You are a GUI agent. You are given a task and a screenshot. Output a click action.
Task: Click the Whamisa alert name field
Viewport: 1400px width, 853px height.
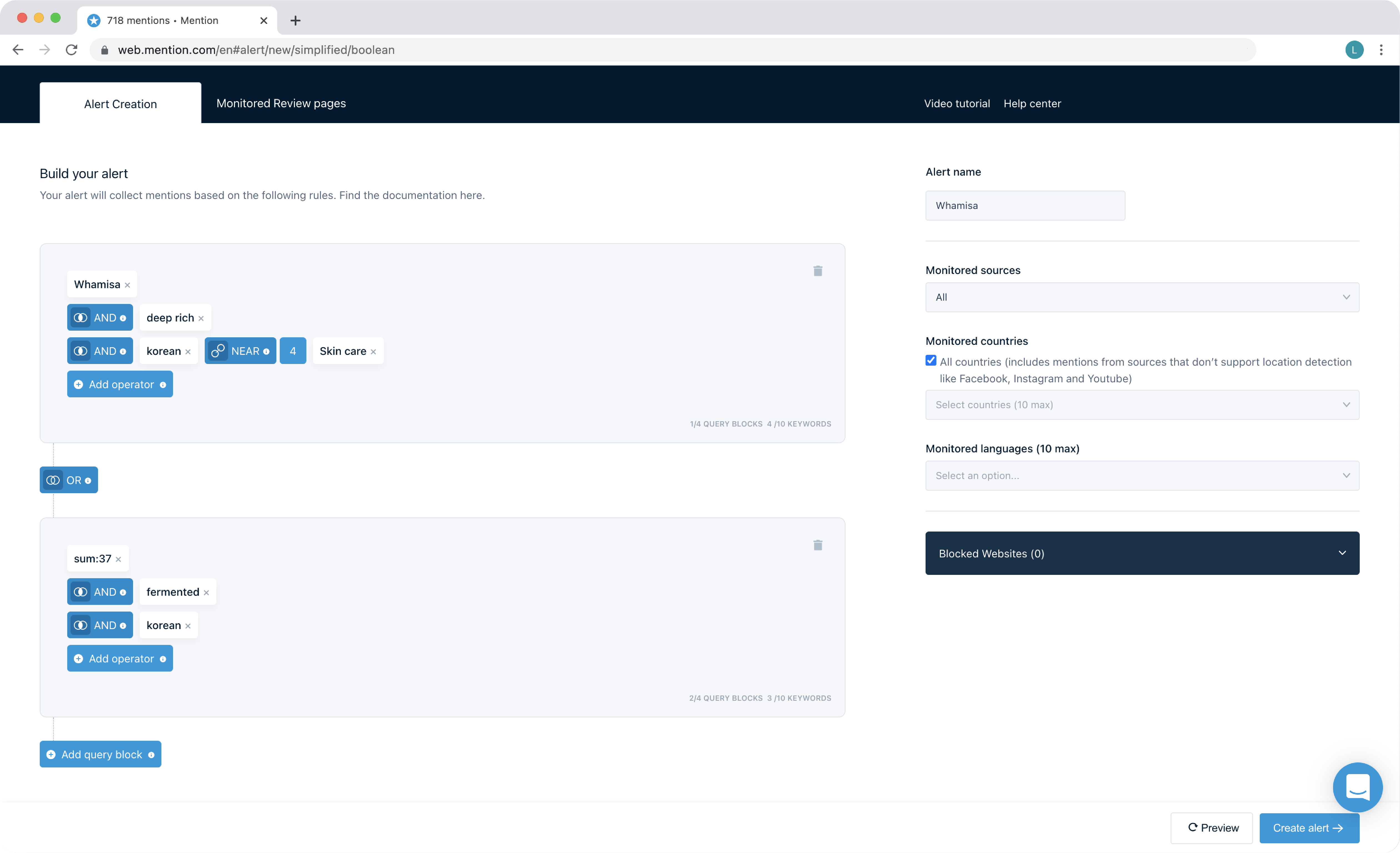pos(1024,205)
